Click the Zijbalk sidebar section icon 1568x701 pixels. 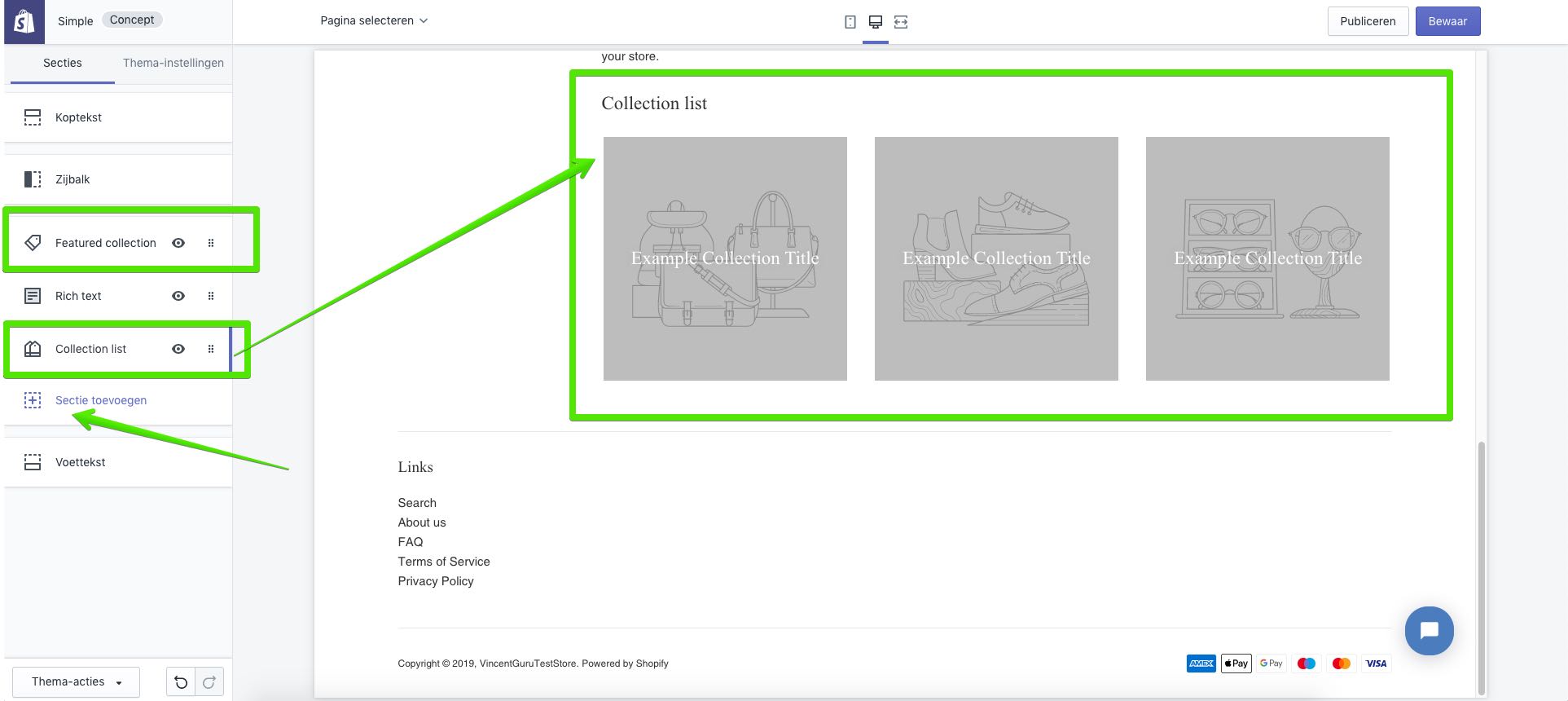33,179
